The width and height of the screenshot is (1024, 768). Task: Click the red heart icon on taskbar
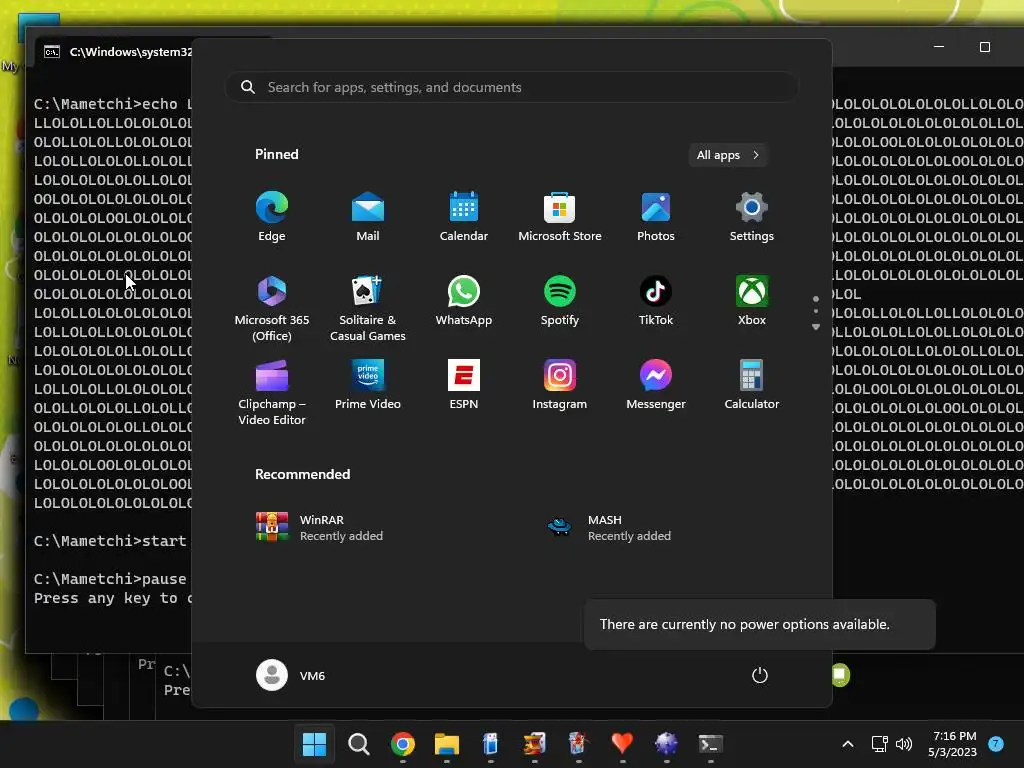tap(622, 744)
